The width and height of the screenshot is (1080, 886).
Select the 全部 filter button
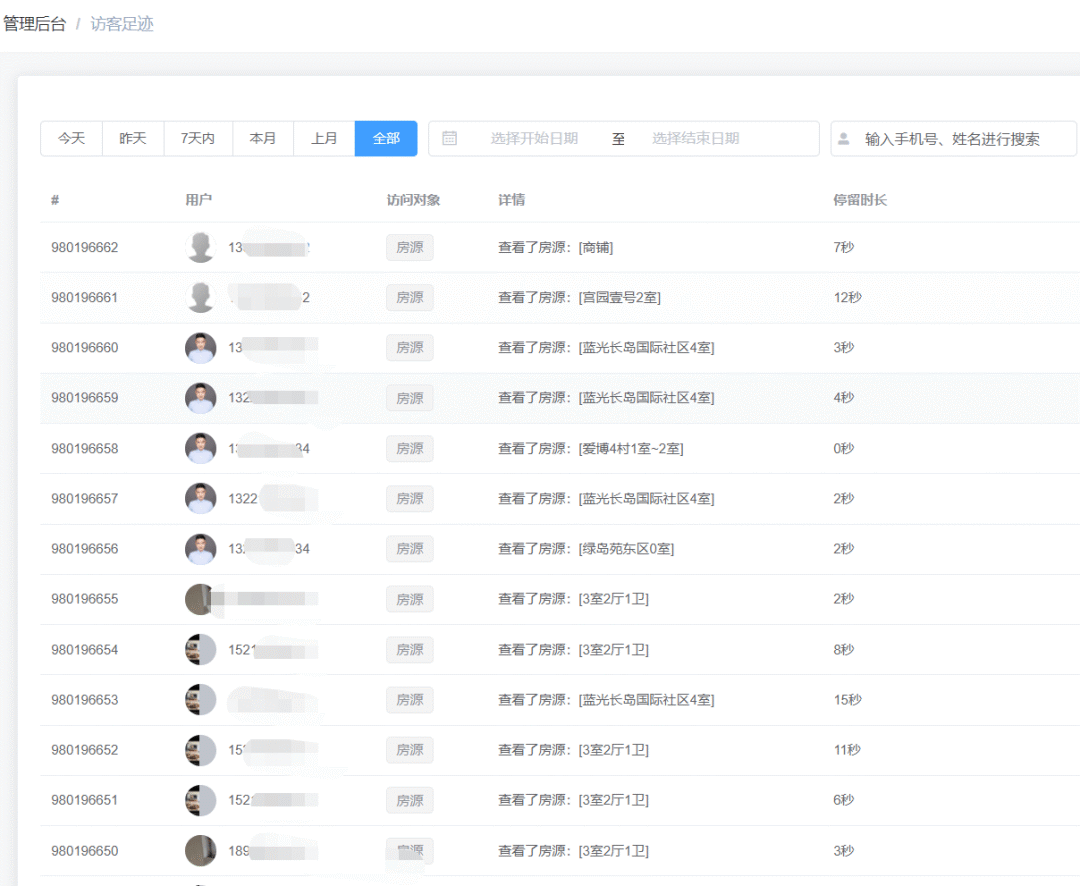[386, 139]
